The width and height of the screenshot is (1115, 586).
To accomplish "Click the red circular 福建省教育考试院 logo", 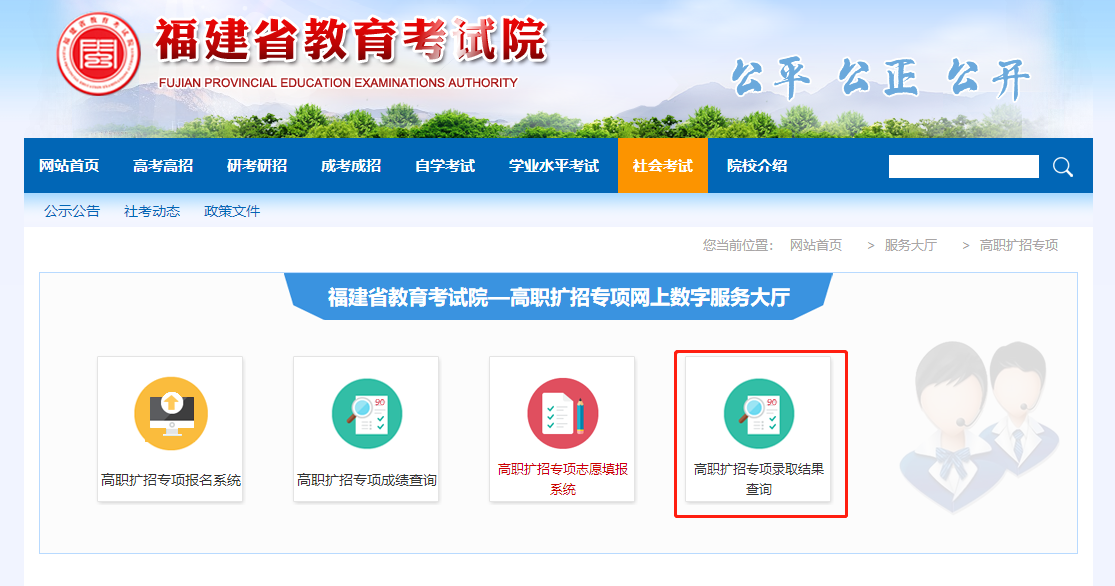I will point(98,54).
